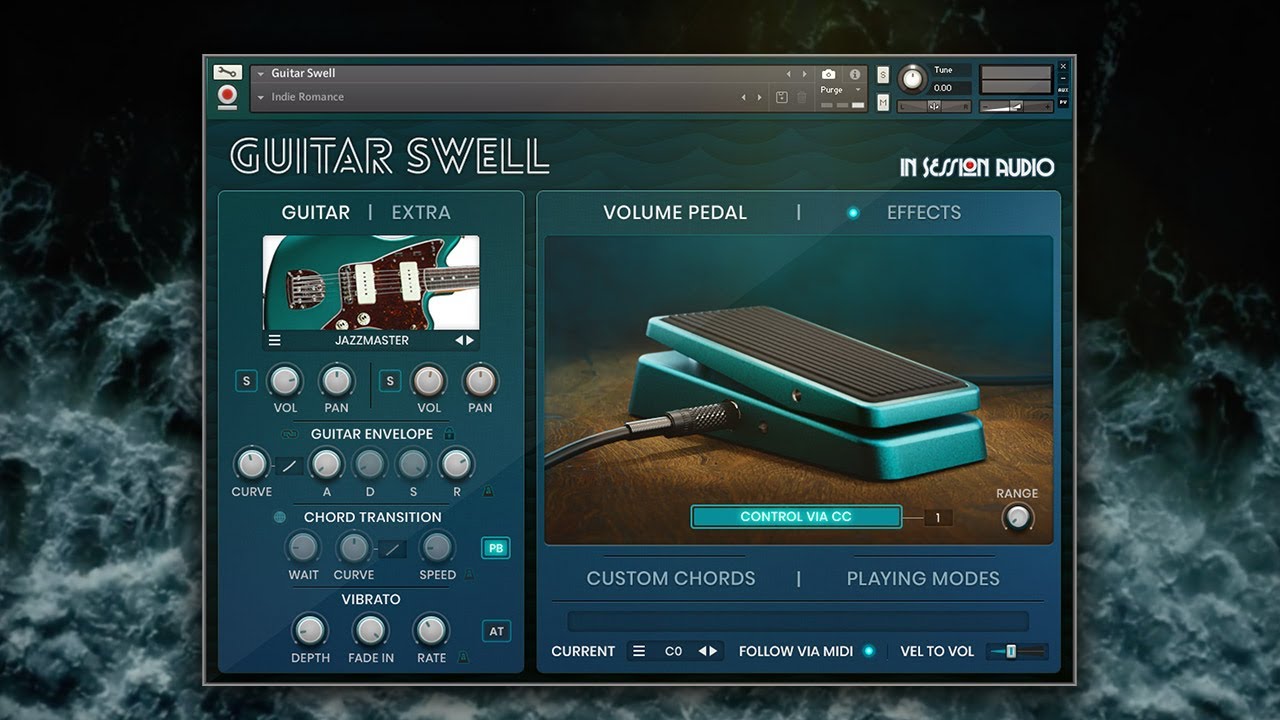The image size is (1280, 720).
Task: Adjust the VEL TO VOL slider
Action: 1017,651
